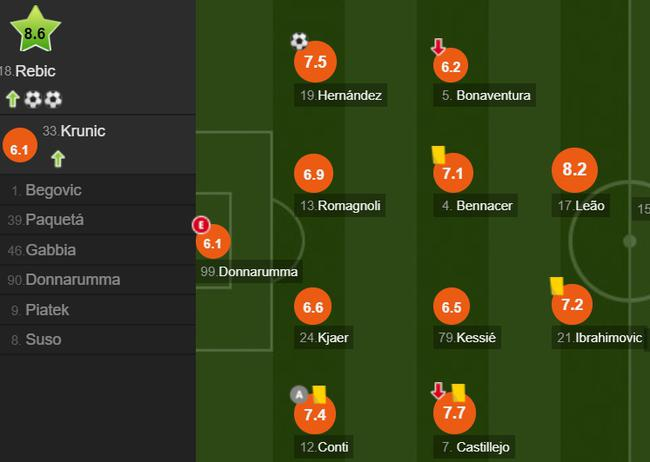Click Krunic's green substitution arrow
The image size is (650, 462).
click(58, 158)
